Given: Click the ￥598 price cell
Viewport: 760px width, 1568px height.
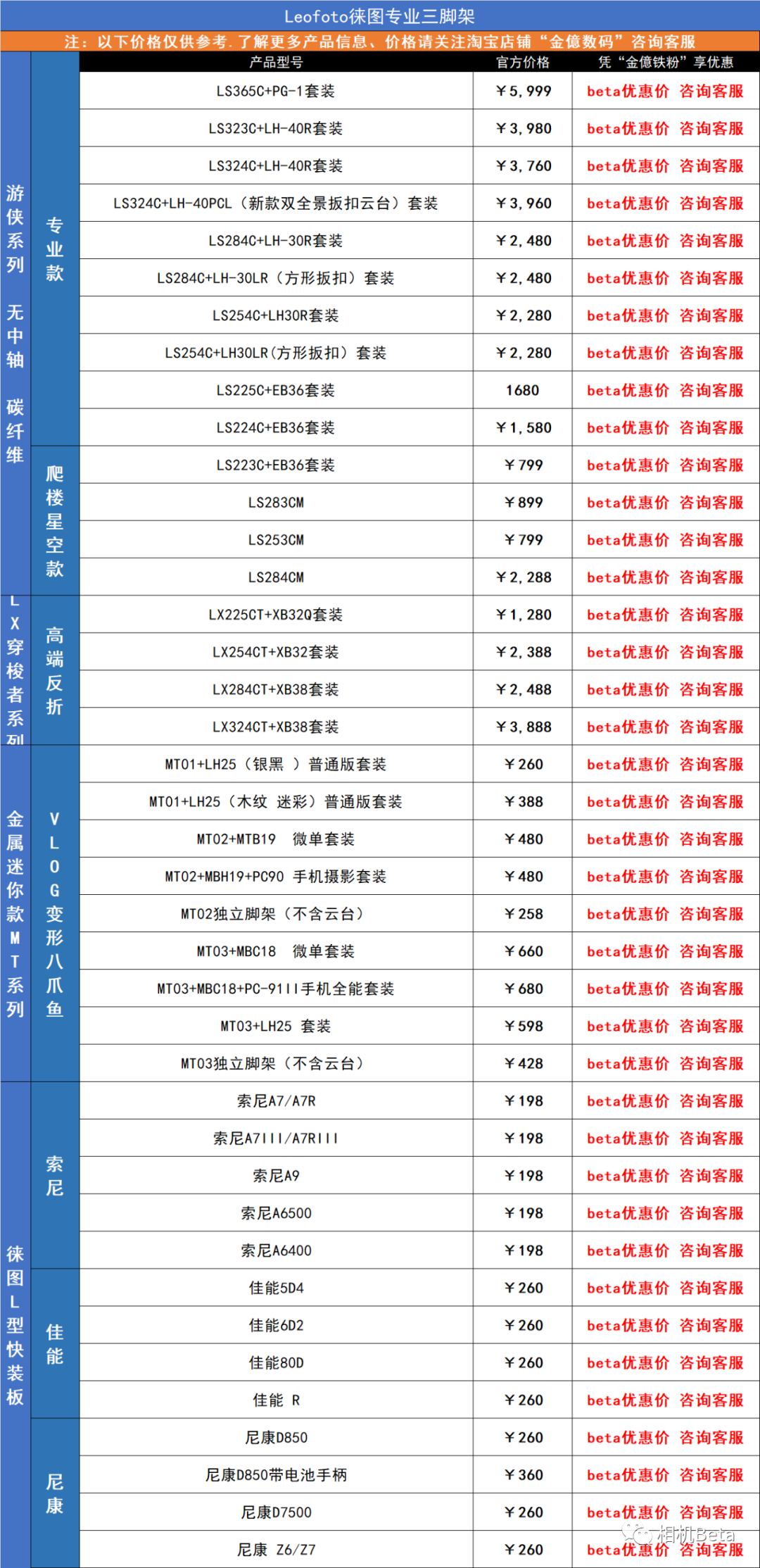Looking at the screenshot, I should pos(523,1024).
